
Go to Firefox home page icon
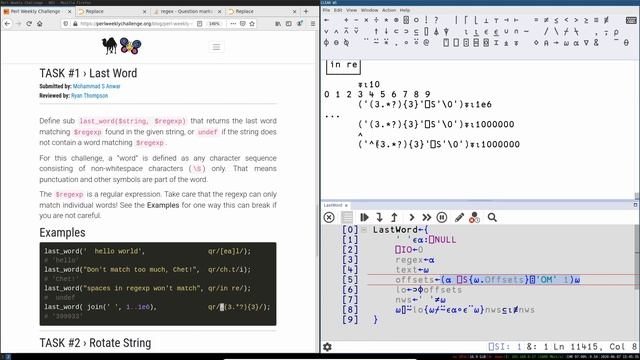pyautogui.click(x=40, y=24)
